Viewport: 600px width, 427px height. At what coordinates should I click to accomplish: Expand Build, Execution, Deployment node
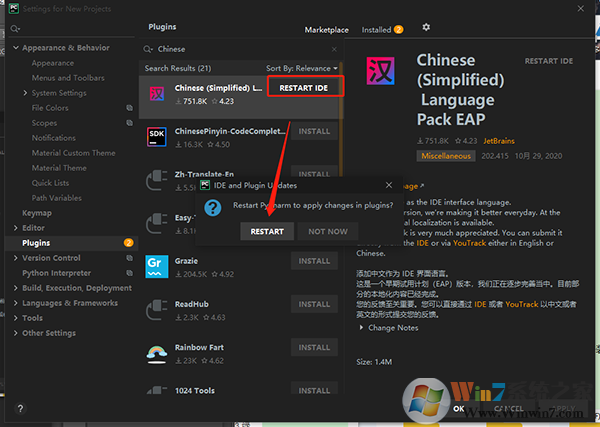(16, 288)
